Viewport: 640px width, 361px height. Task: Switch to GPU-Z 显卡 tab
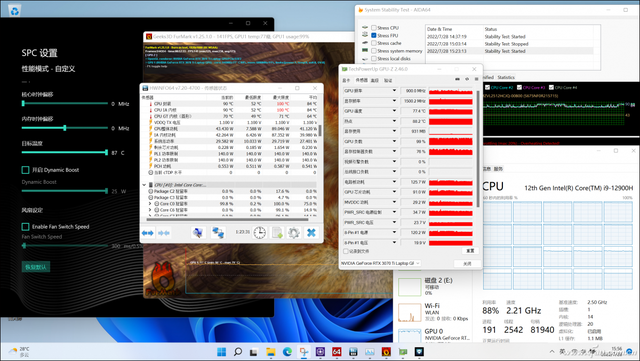tap(346, 80)
